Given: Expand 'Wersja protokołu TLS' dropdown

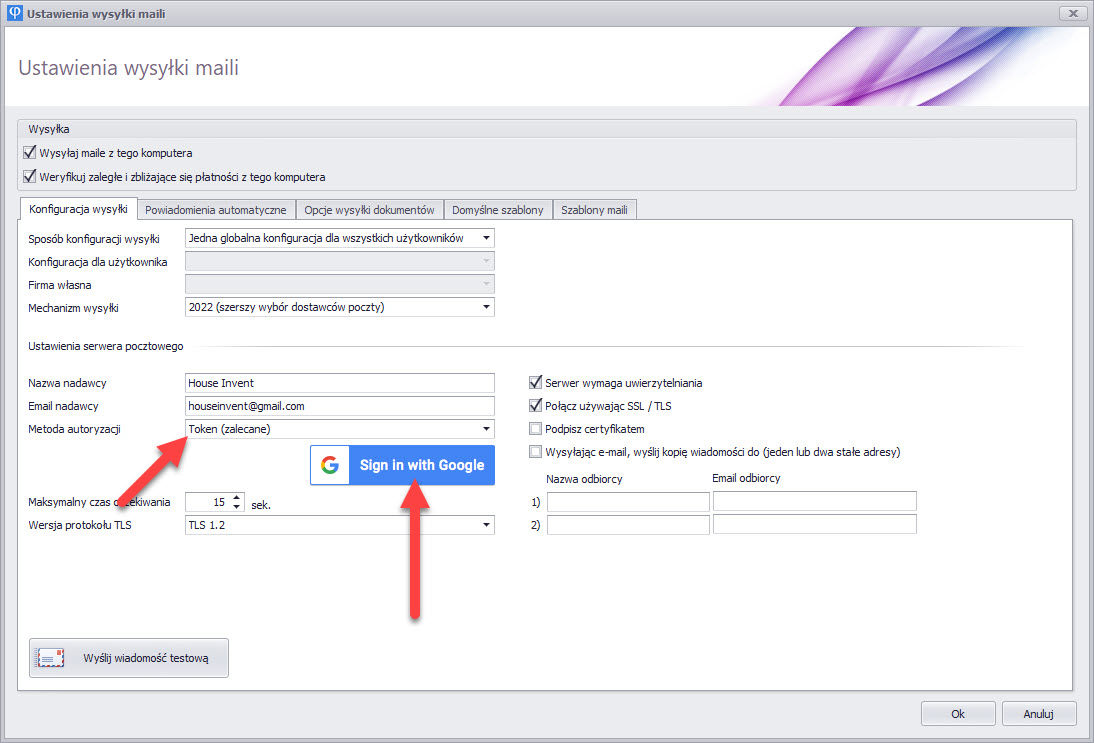Looking at the screenshot, I should 486,525.
